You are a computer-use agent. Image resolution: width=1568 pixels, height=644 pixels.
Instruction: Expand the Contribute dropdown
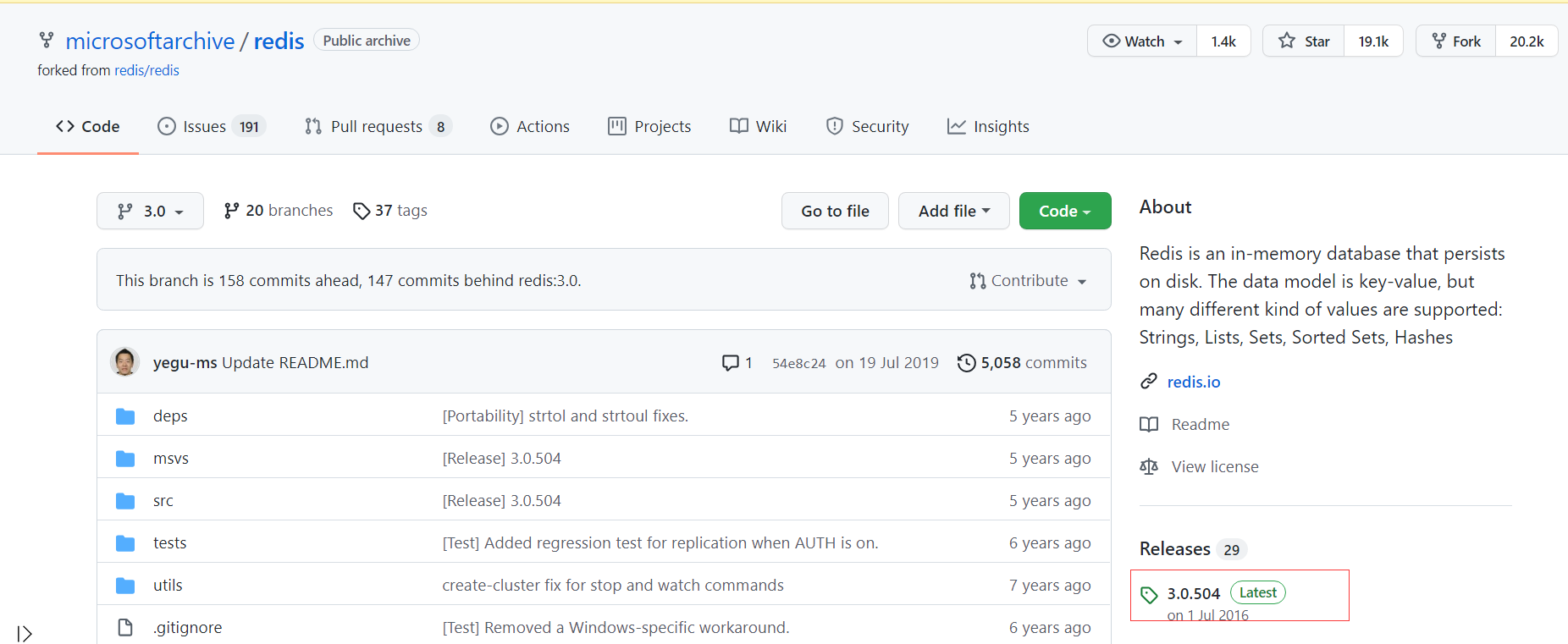[1028, 280]
